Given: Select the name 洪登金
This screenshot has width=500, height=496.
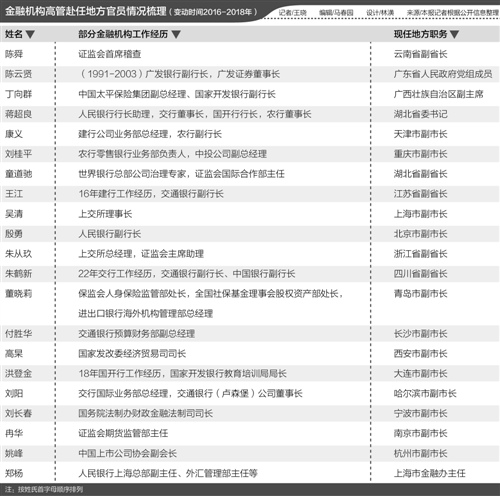Looking at the screenshot, I should [18, 373].
